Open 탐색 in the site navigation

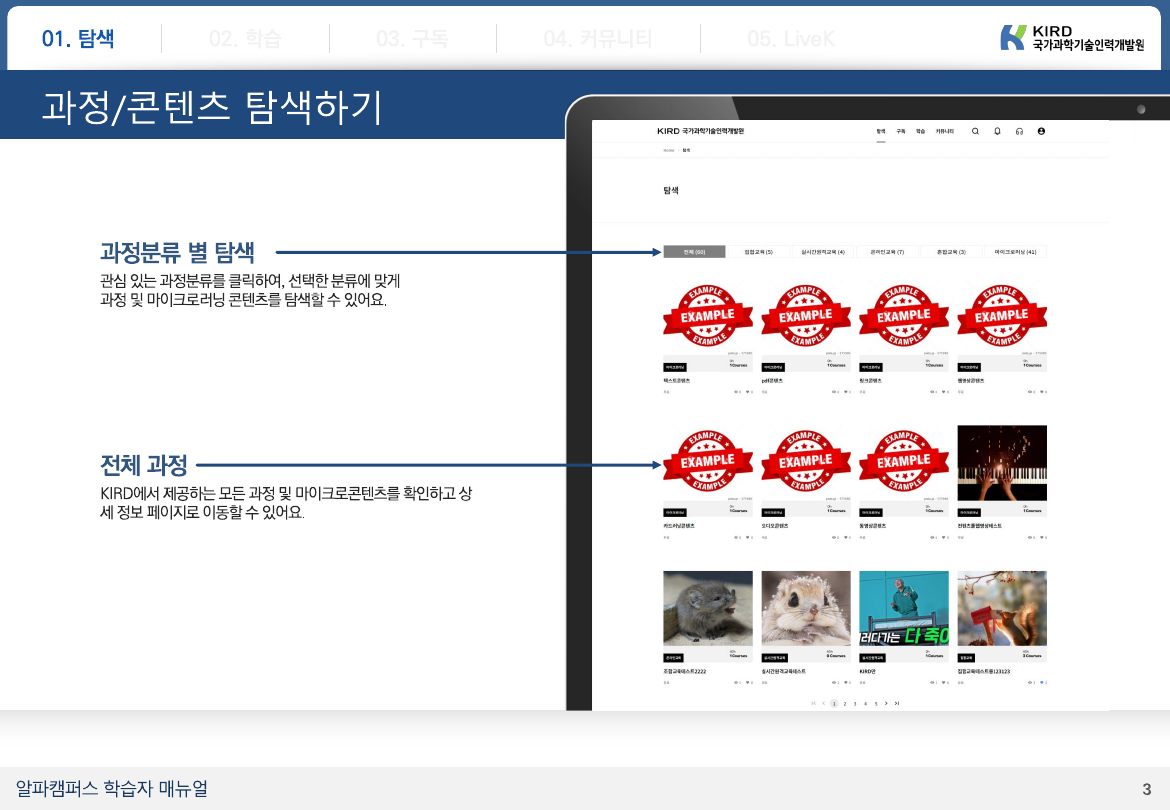click(x=881, y=131)
